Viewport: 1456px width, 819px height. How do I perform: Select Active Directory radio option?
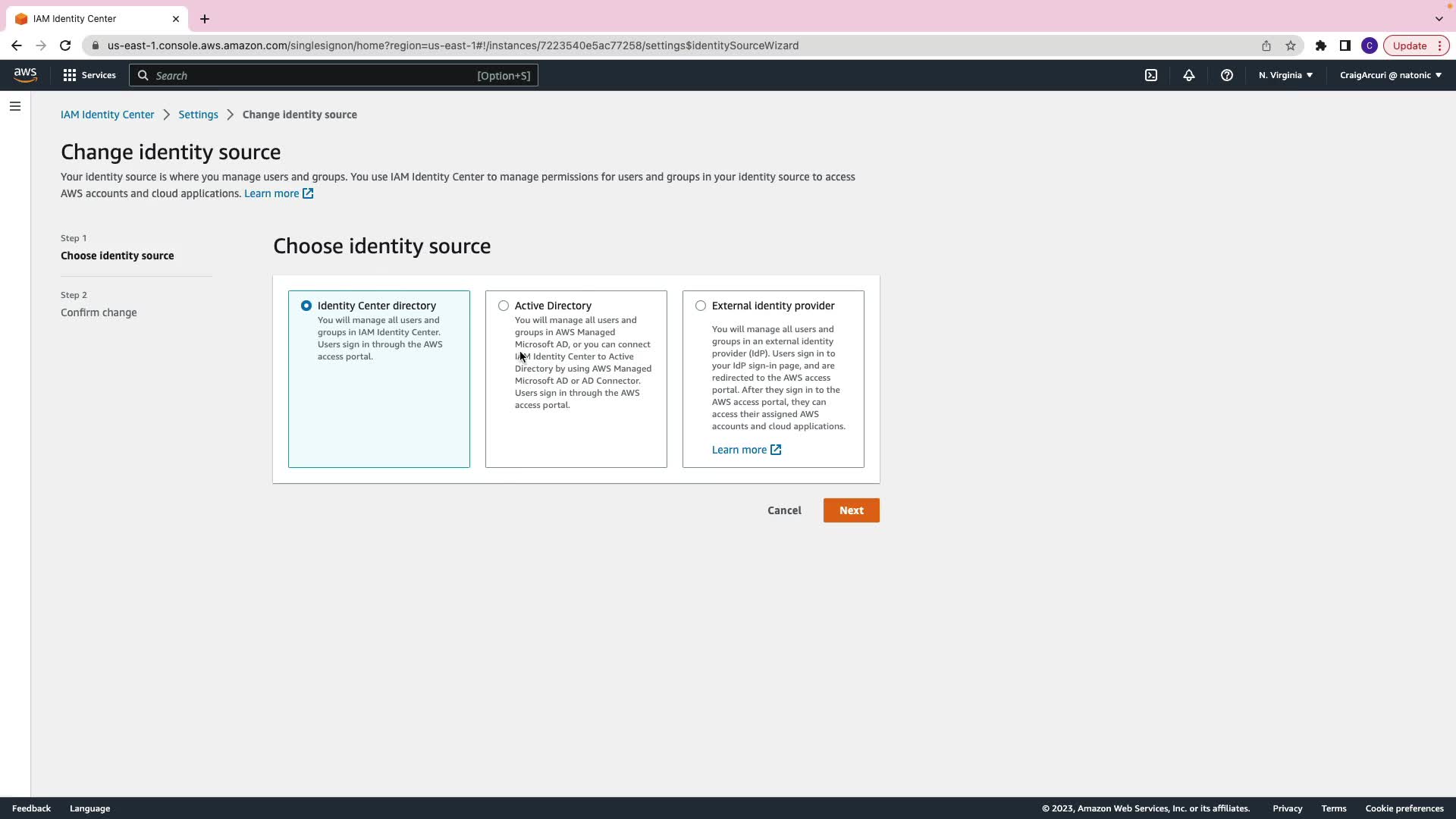(504, 306)
